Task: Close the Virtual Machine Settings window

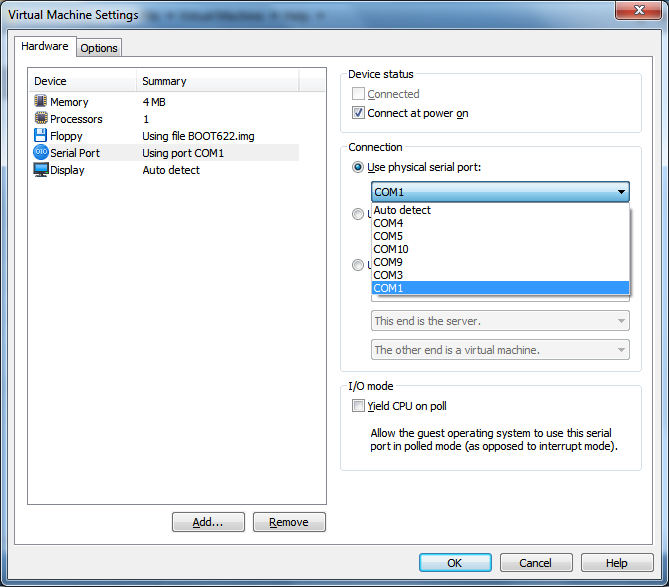Action: (637, 12)
